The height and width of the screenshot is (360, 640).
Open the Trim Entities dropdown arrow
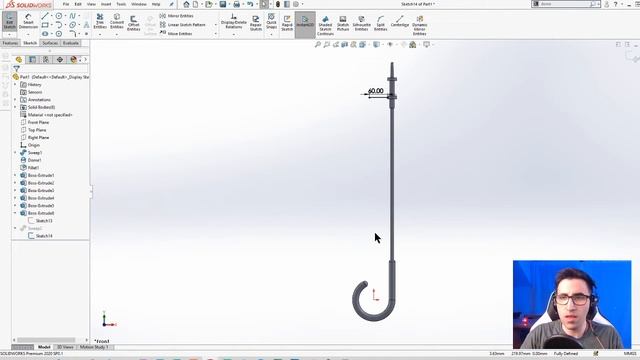click(100, 34)
